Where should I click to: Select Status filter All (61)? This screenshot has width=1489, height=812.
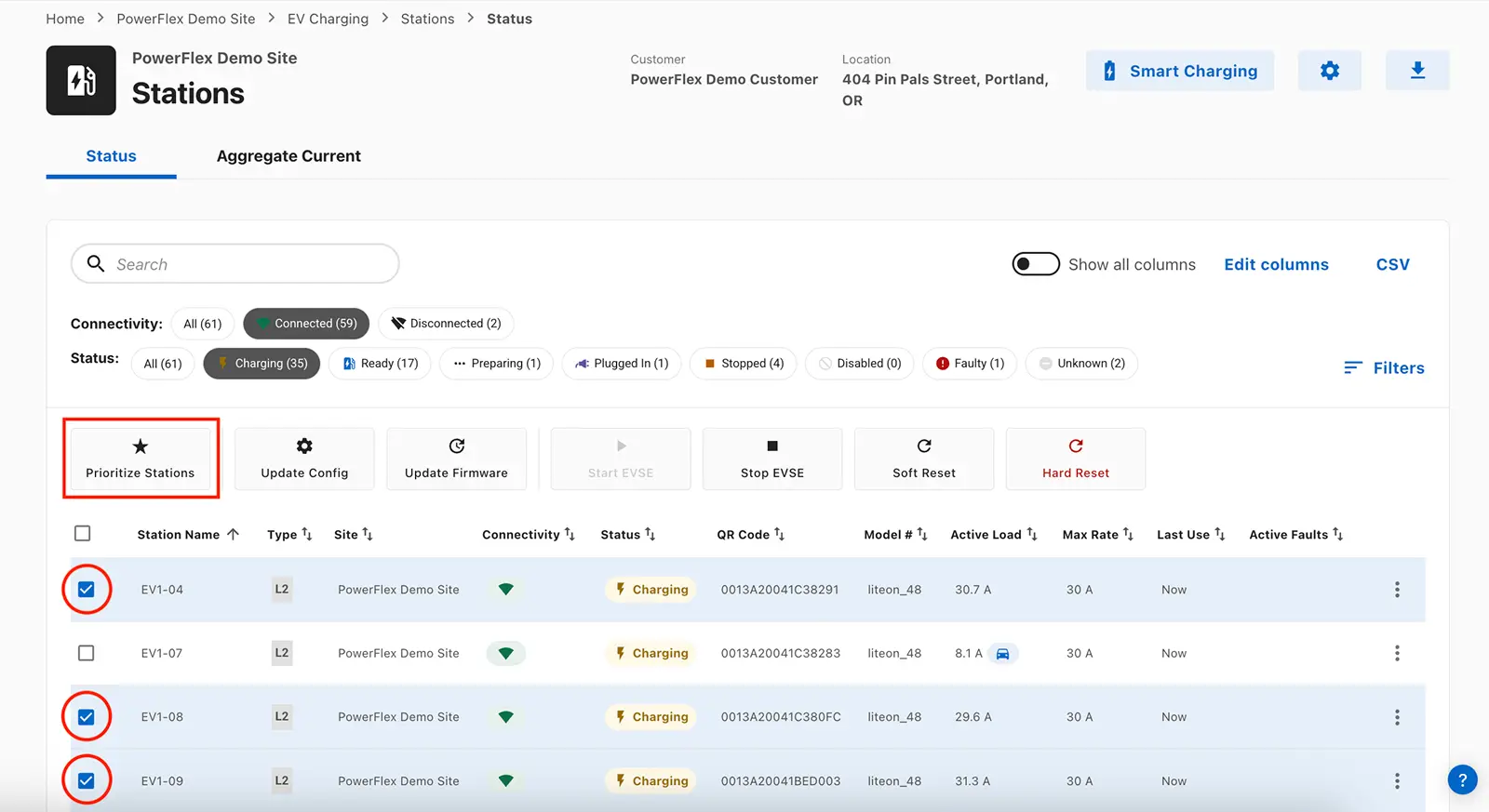click(163, 364)
